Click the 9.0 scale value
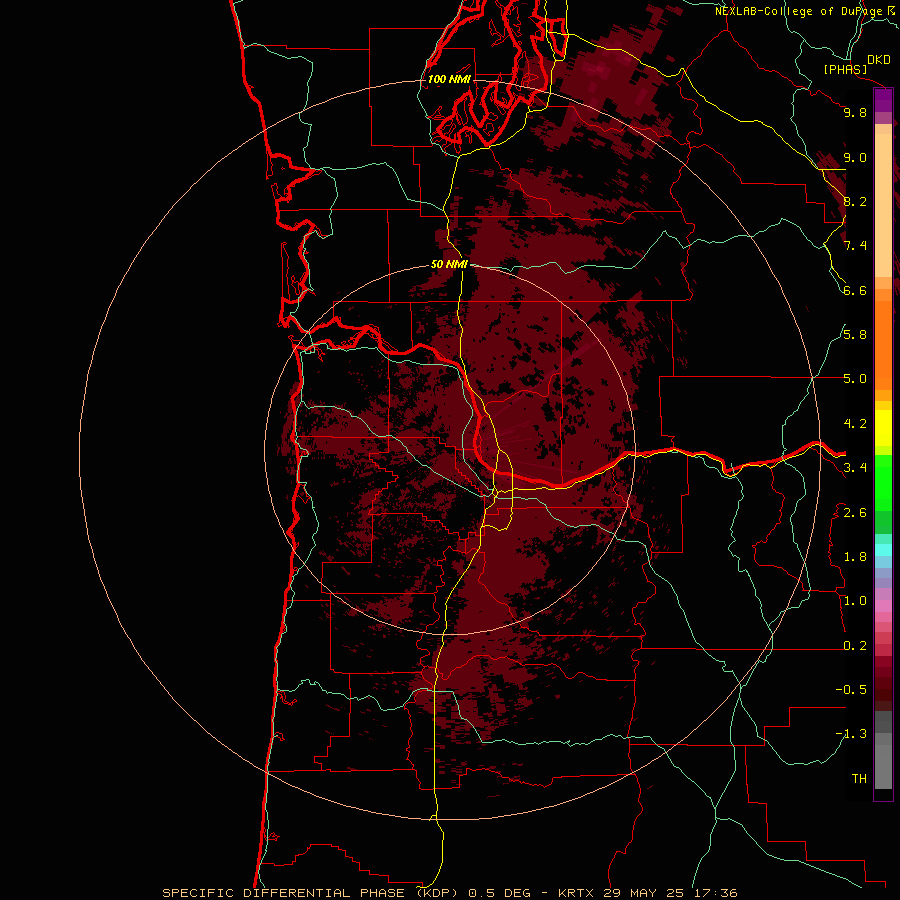Image resolution: width=900 pixels, height=900 pixels. [855, 157]
